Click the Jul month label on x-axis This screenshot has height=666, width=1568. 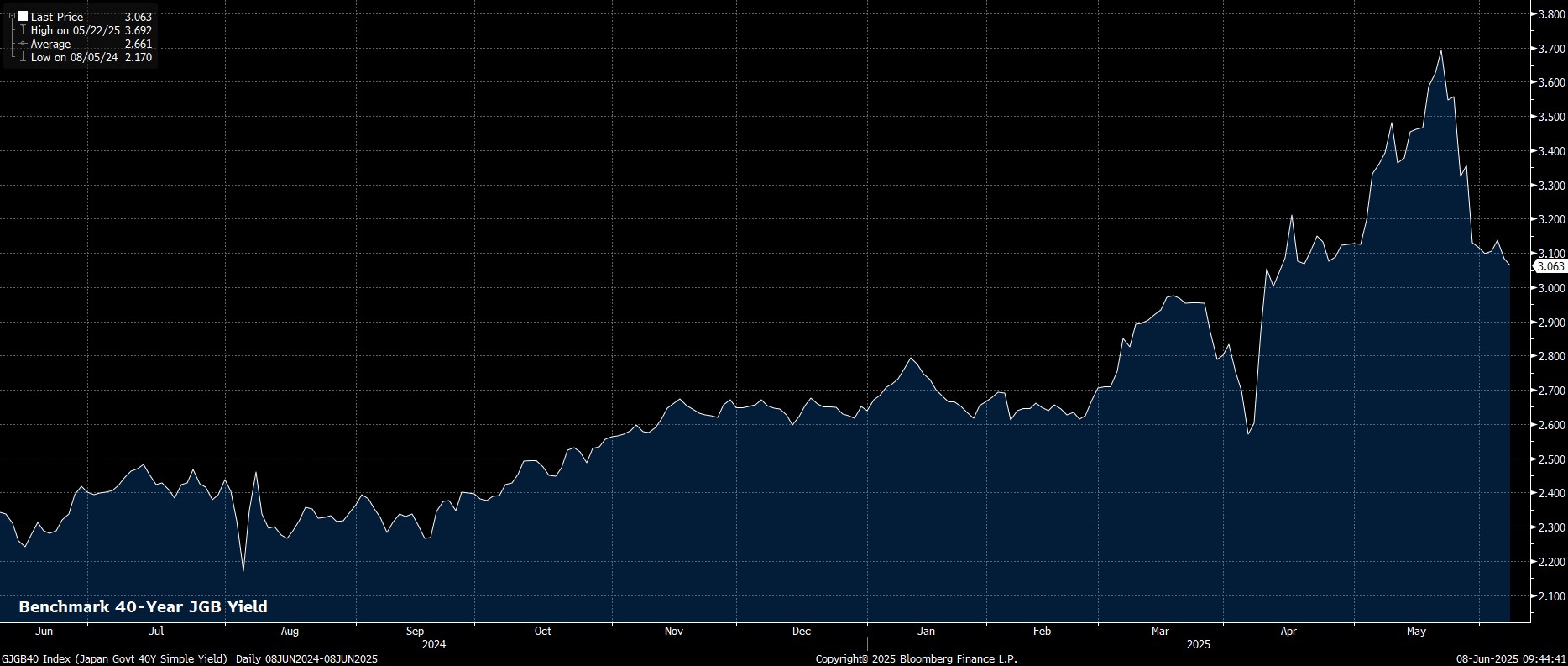(x=156, y=631)
